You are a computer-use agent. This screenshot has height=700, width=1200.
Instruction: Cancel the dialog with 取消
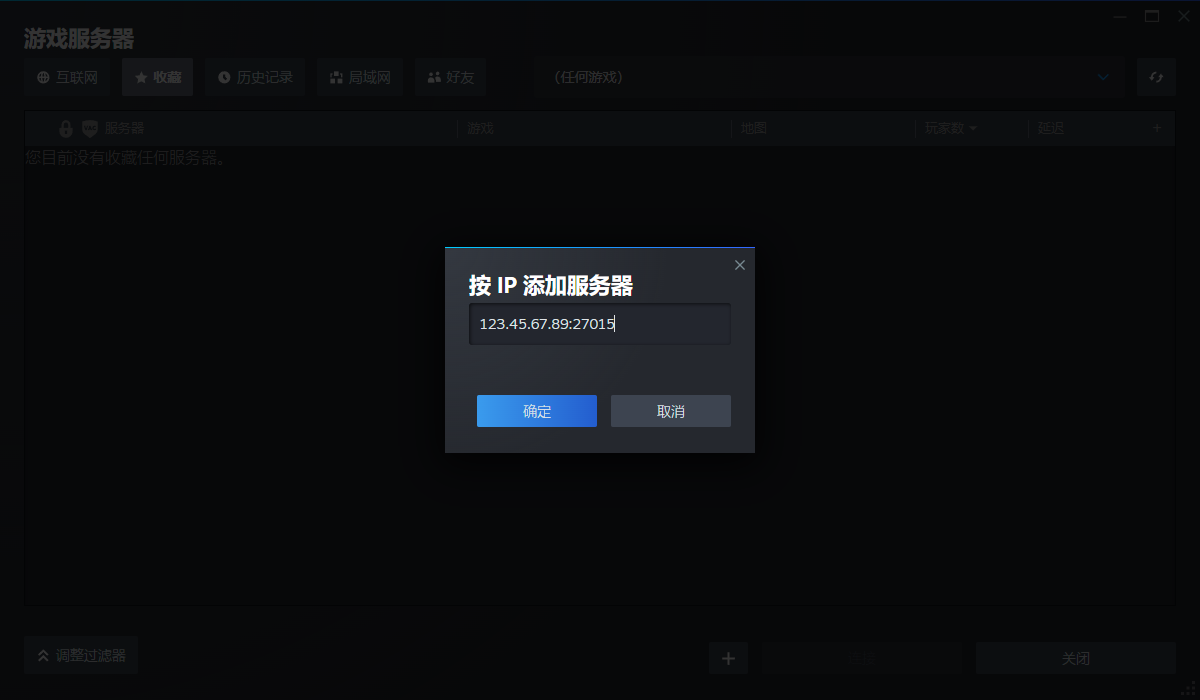click(x=670, y=411)
